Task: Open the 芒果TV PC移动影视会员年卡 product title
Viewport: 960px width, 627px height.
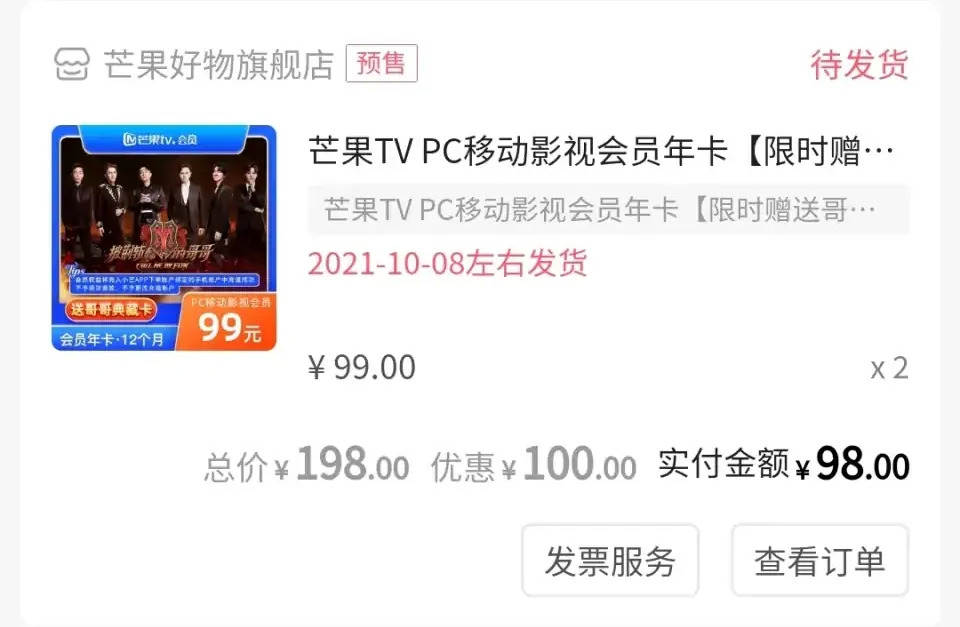Action: pos(600,151)
